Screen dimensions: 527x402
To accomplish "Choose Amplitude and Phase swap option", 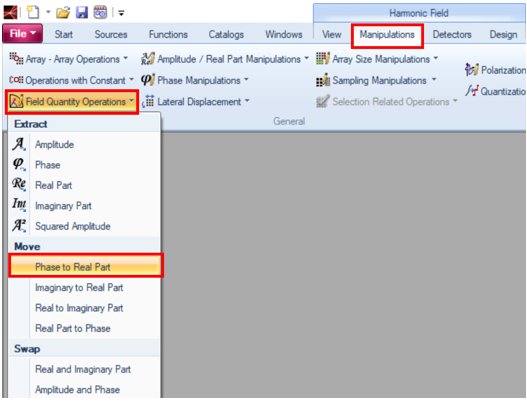I will coord(77,390).
